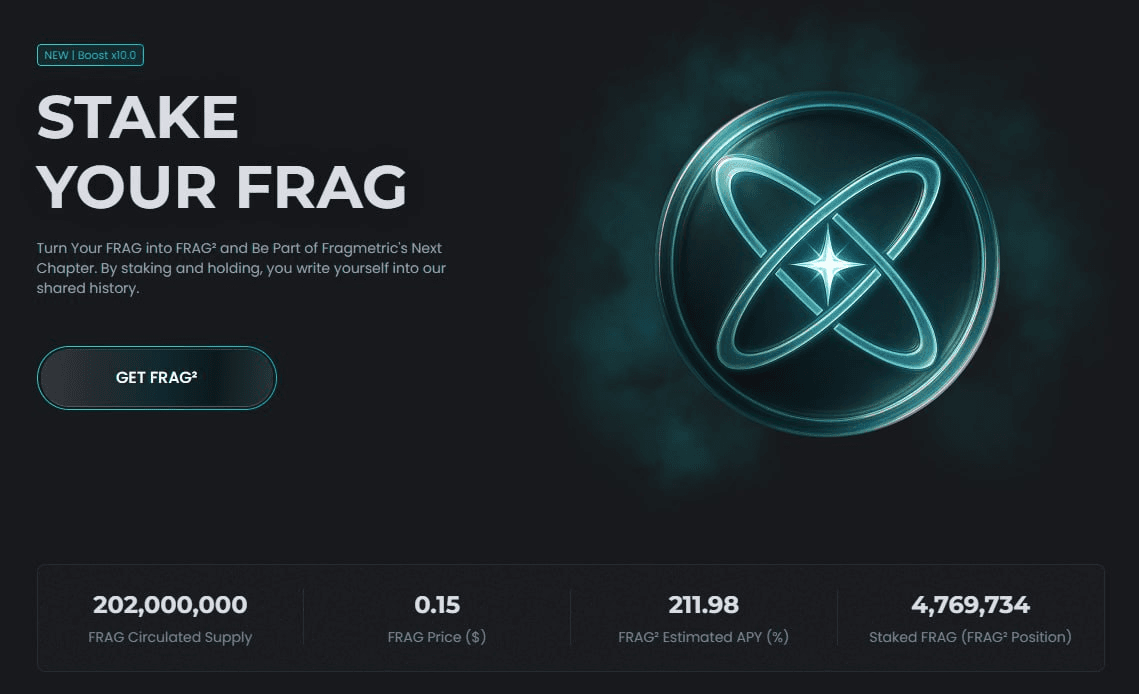The height and width of the screenshot is (694, 1139).
Task: Select the 4,769,734 staked FRAG value
Action: pyautogui.click(x=970, y=605)
